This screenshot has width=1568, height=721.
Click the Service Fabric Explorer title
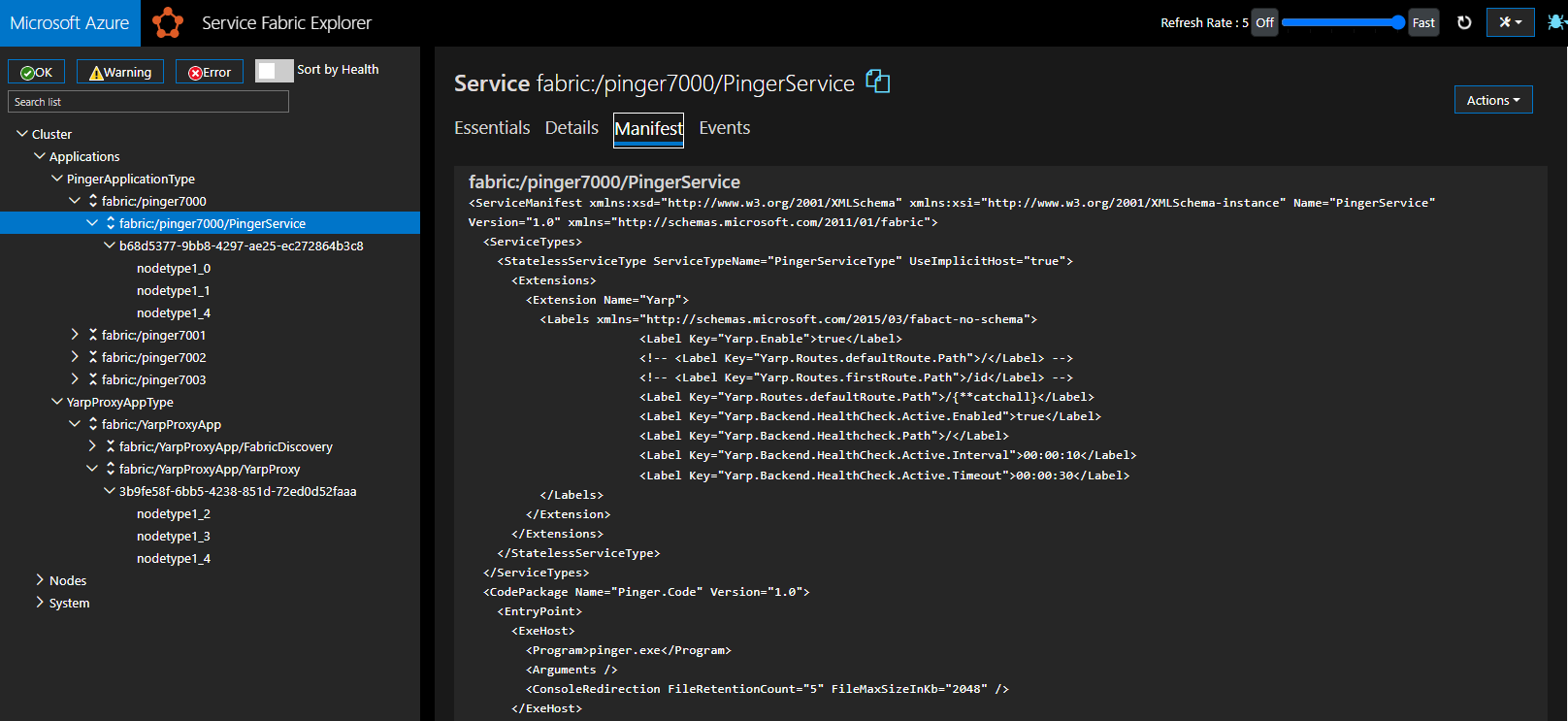click(x=286, y=22)
